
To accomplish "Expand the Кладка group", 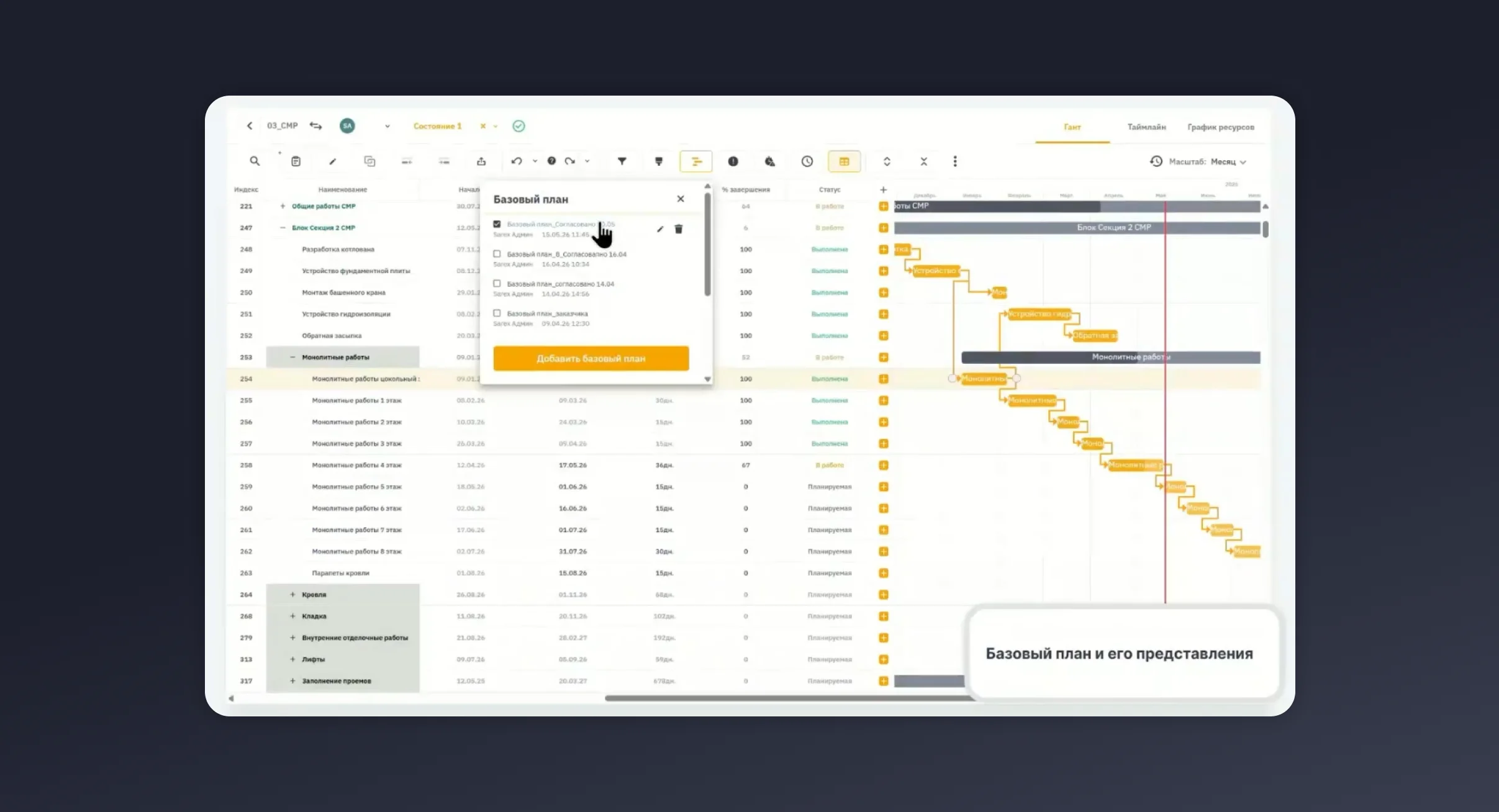I will click(292, 616).
